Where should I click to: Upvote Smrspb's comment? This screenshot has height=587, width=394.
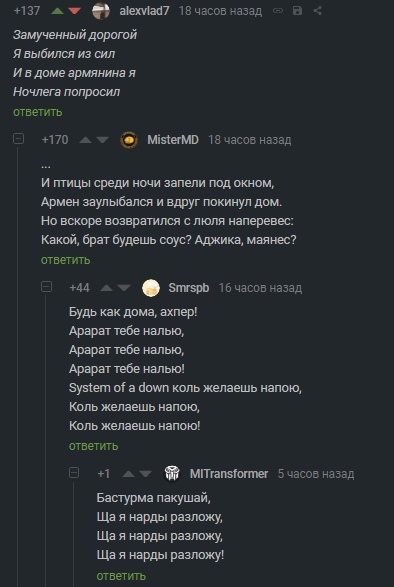(x=107, y=288)
